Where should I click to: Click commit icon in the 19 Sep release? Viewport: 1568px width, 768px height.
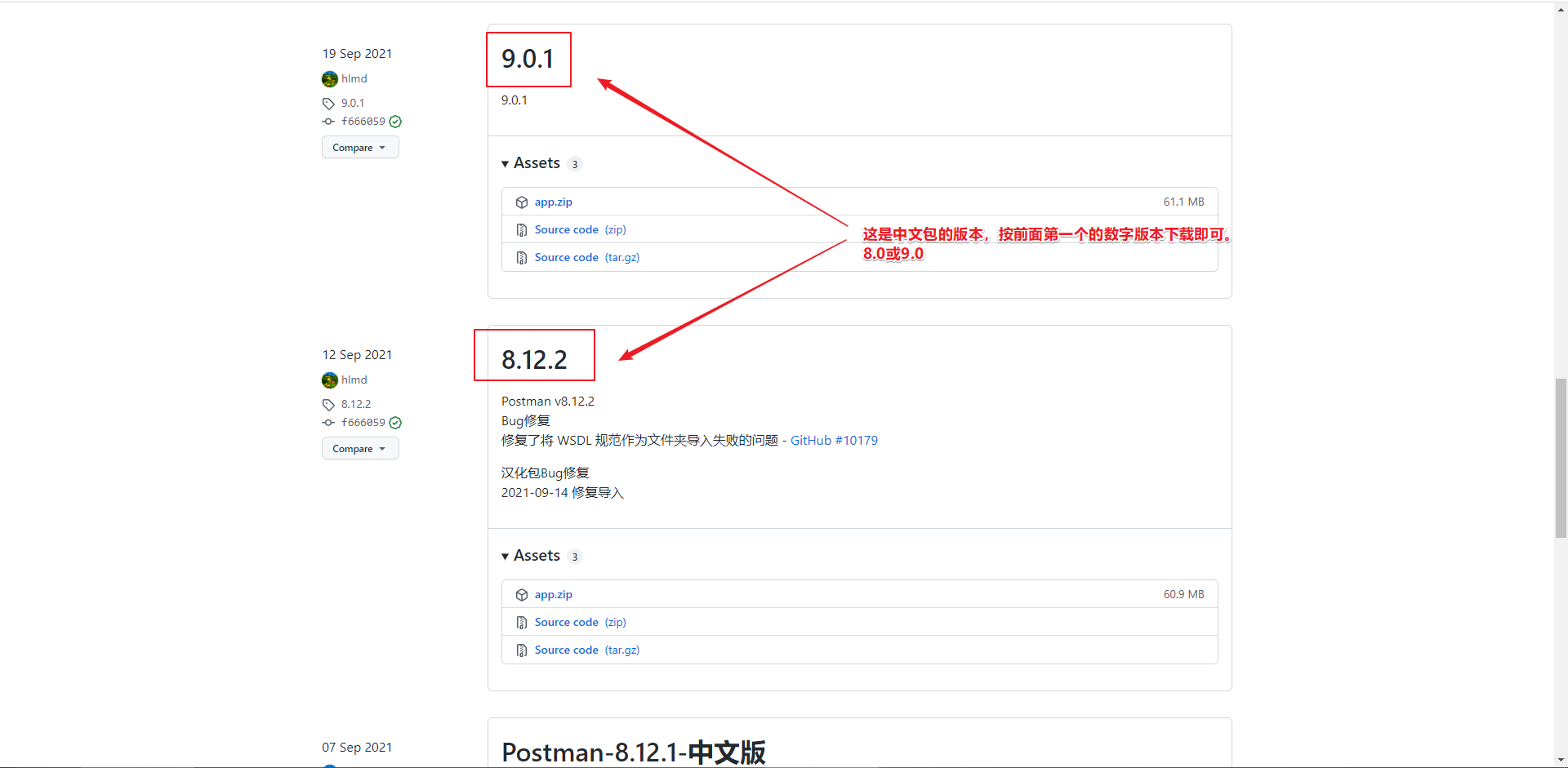click(328, 122)
